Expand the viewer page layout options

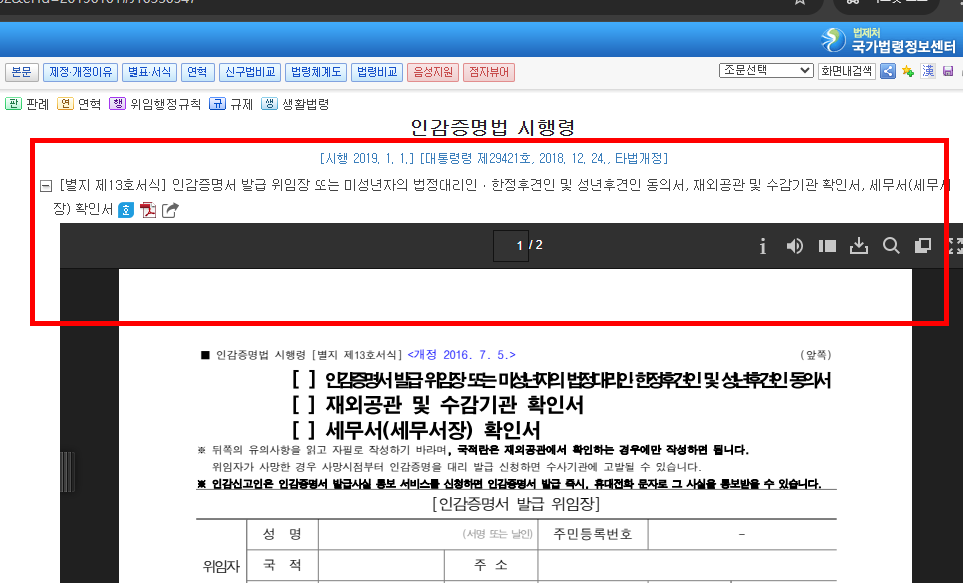point(827,246)
